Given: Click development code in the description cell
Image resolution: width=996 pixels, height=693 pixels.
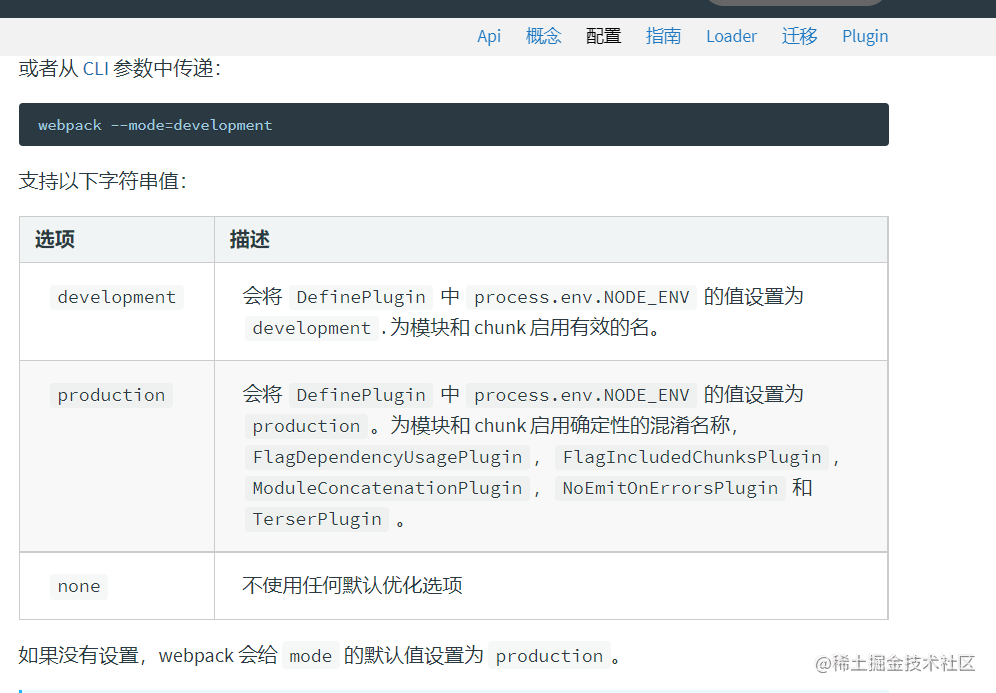Looking at the screenshot, I should [x=311, y=328].
